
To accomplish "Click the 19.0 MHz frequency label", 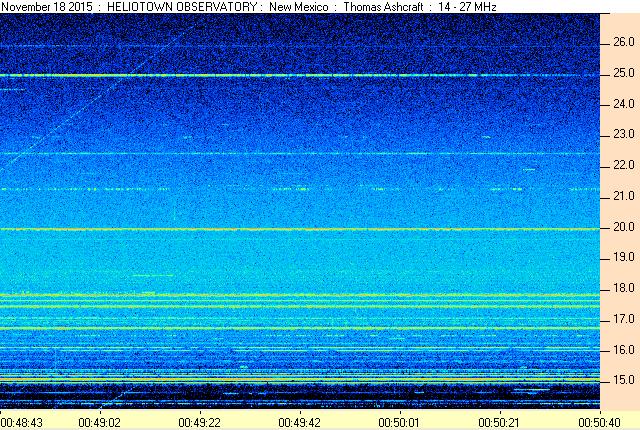I will tap(624, 257).
